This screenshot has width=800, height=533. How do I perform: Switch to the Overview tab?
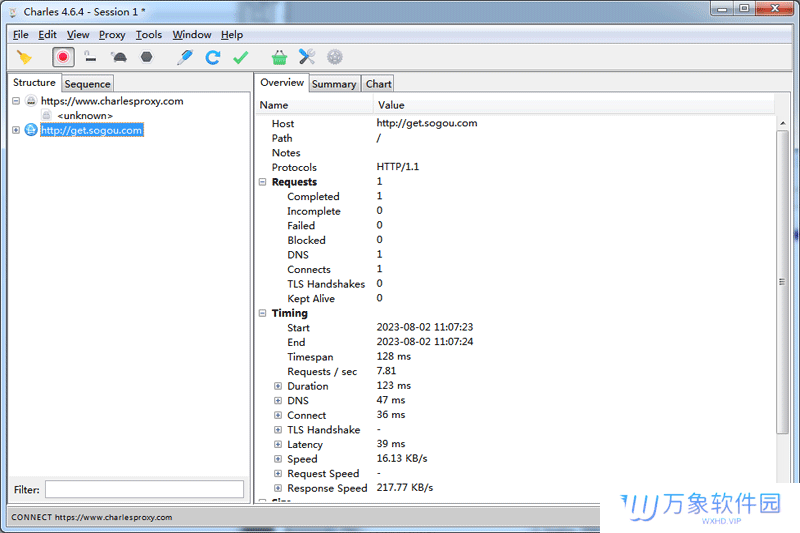pos(282,83)
